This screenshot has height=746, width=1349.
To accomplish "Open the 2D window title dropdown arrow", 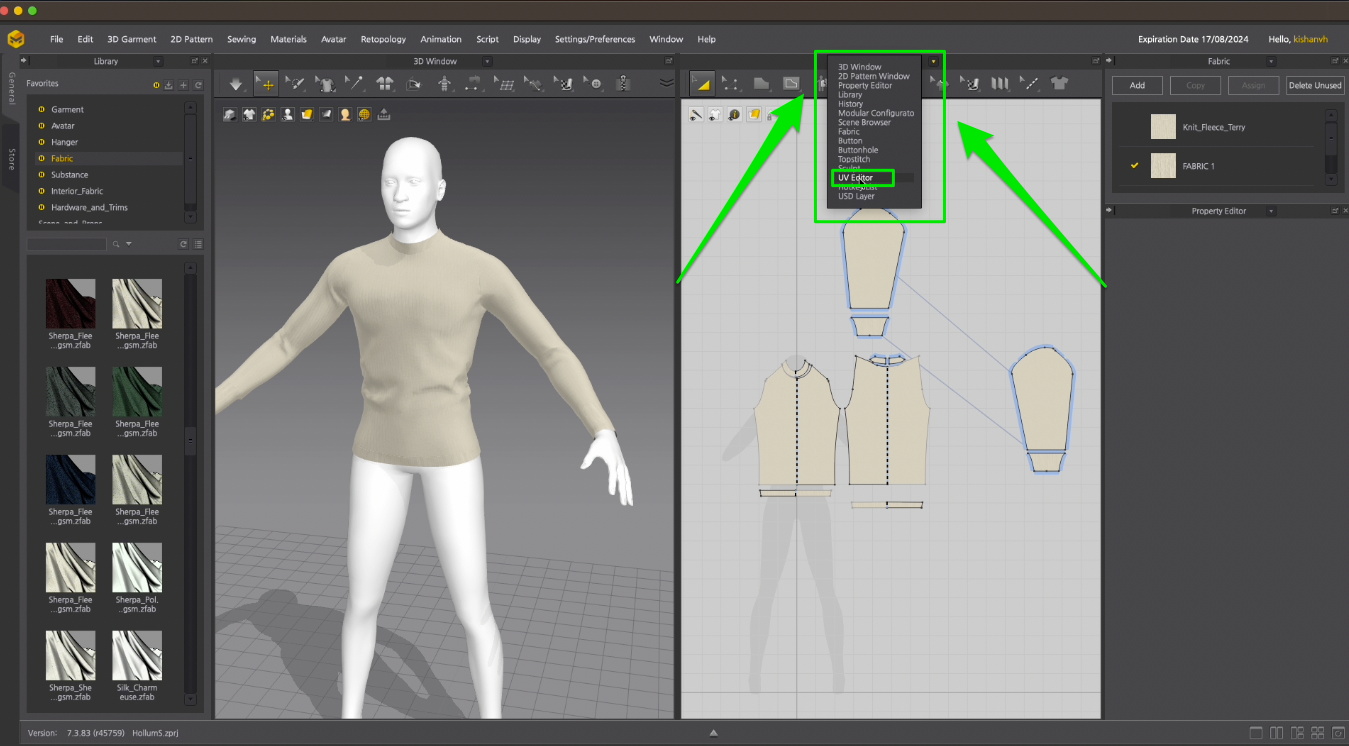I will pyautogui.click(x=934, y=61).
